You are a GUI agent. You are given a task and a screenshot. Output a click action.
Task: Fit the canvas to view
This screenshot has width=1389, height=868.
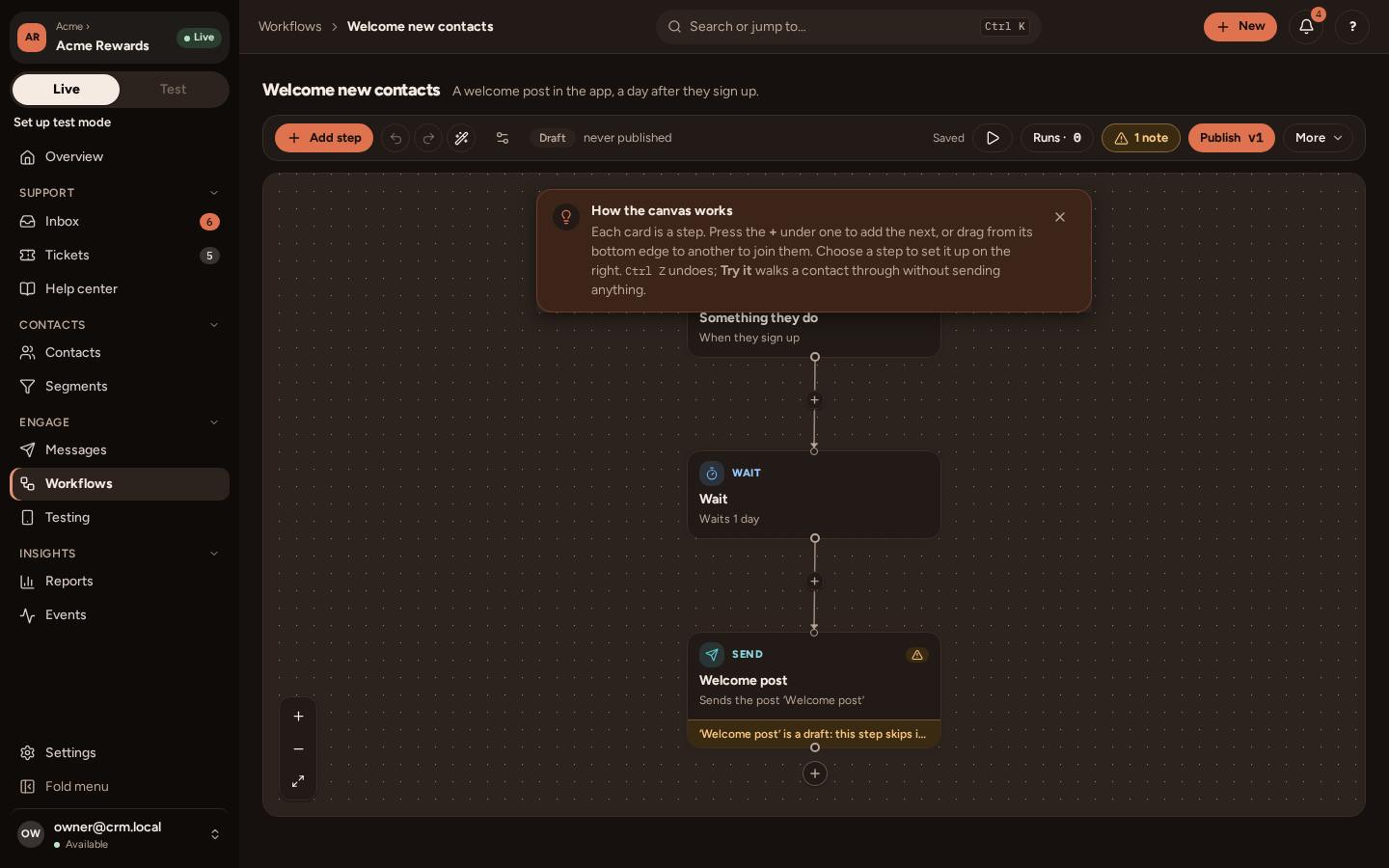[298, 781]
